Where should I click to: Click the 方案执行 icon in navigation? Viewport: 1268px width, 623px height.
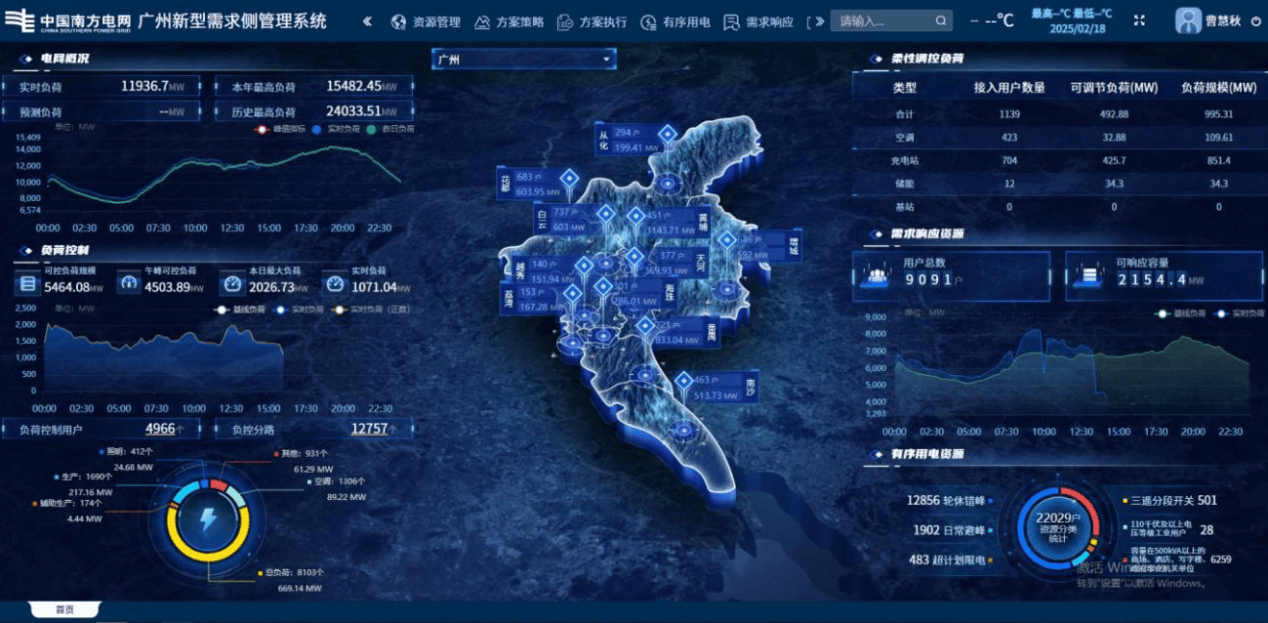tap(565, 22)
